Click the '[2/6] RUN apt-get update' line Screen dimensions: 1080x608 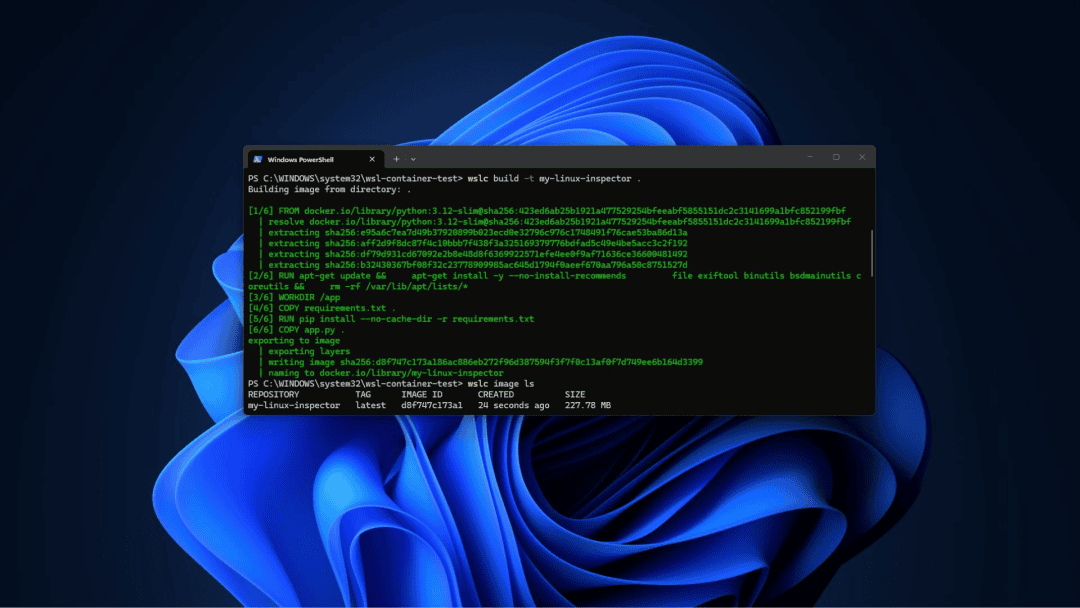[x=554, y=281]
